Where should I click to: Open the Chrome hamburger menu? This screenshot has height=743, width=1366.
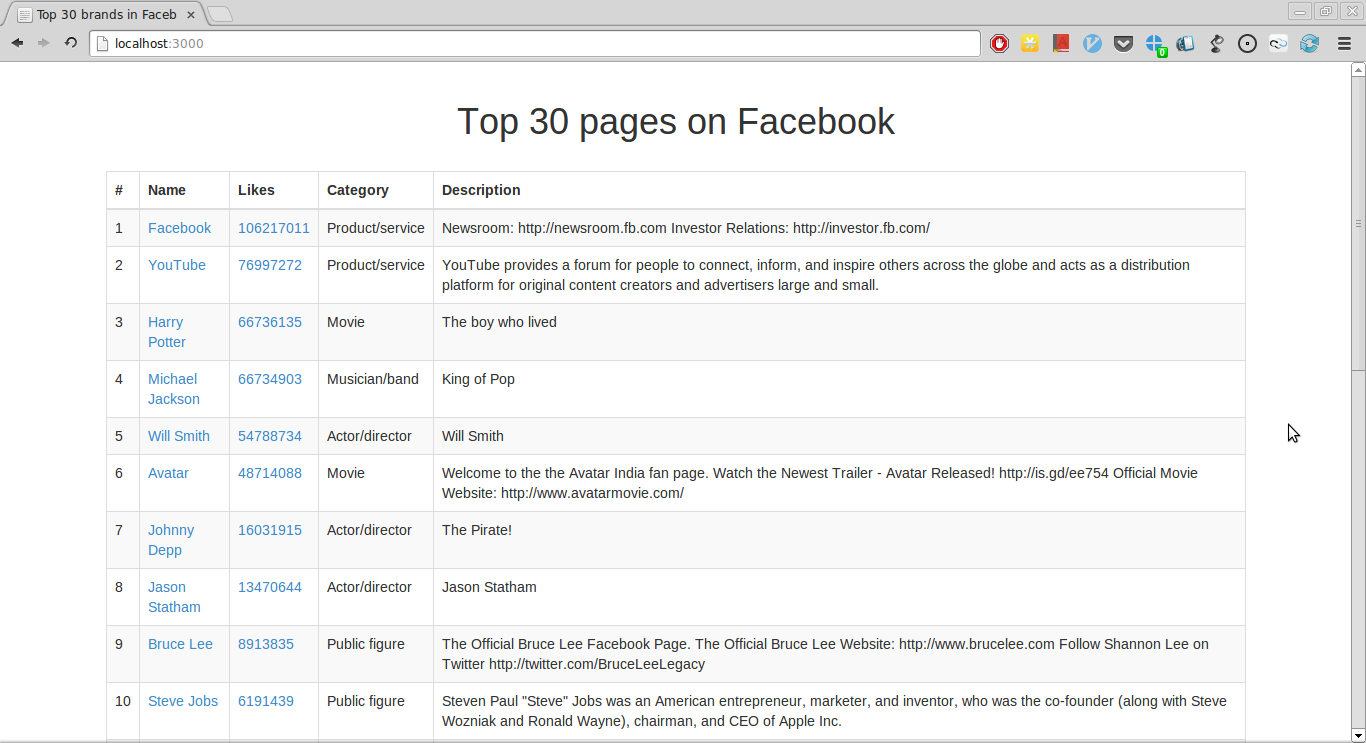coord(1344,43)
